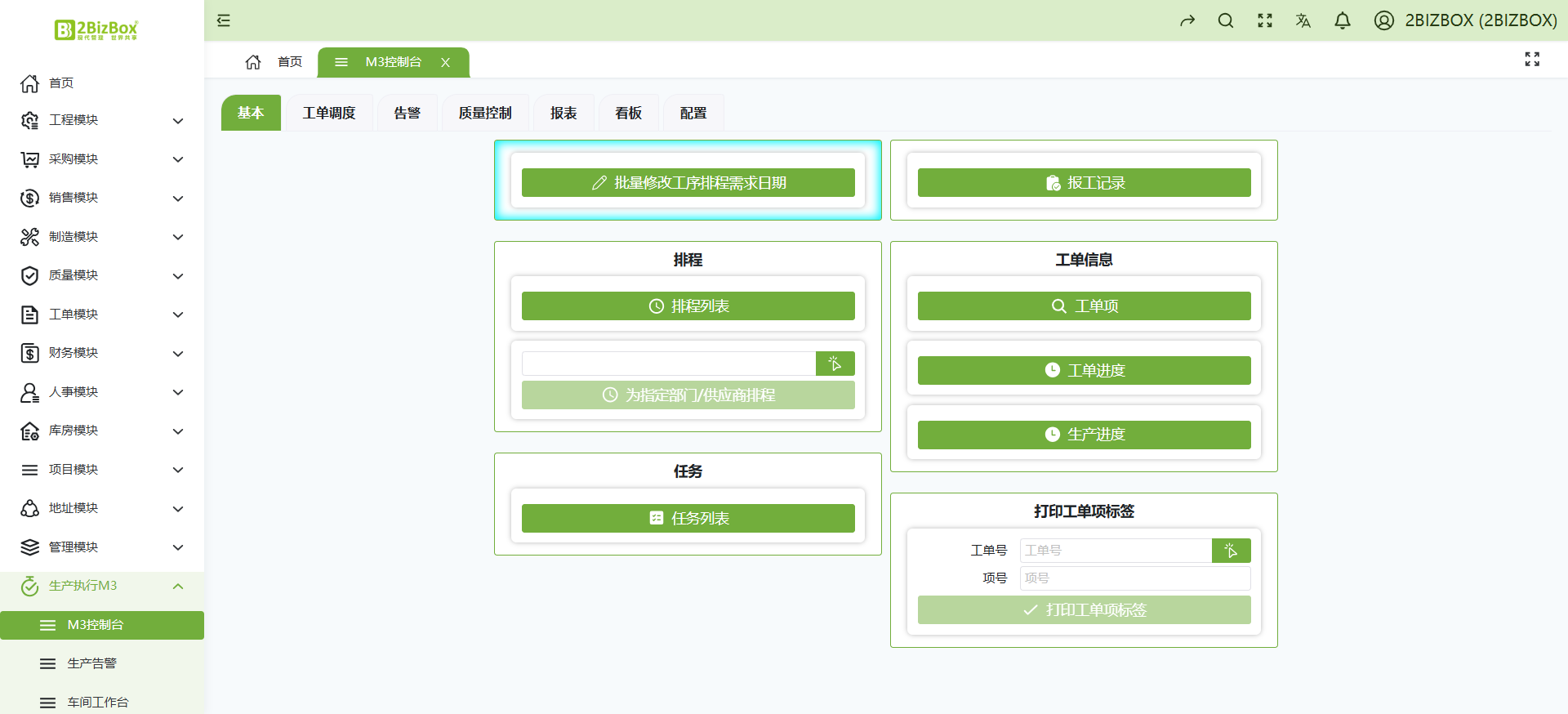The width and height of the screenshot is (1568, 714).
Task: Collapse the sidebar with the menu-fold icon
Action: coord(224,20)
